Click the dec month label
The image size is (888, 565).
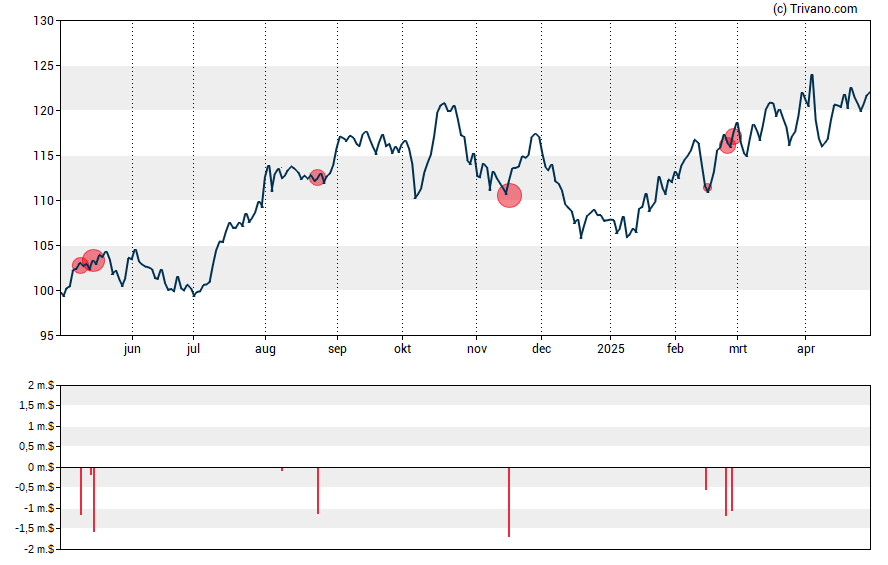coord(541,349)
